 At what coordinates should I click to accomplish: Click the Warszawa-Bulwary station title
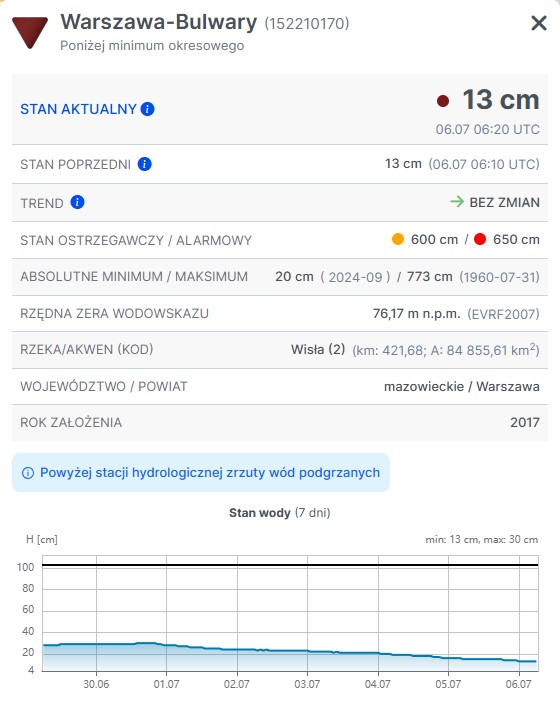tap(159, 22)
